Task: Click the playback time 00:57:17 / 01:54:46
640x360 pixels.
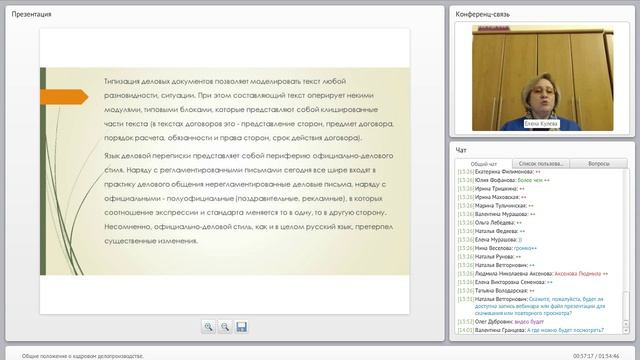Action: click(x=596, y=356)
